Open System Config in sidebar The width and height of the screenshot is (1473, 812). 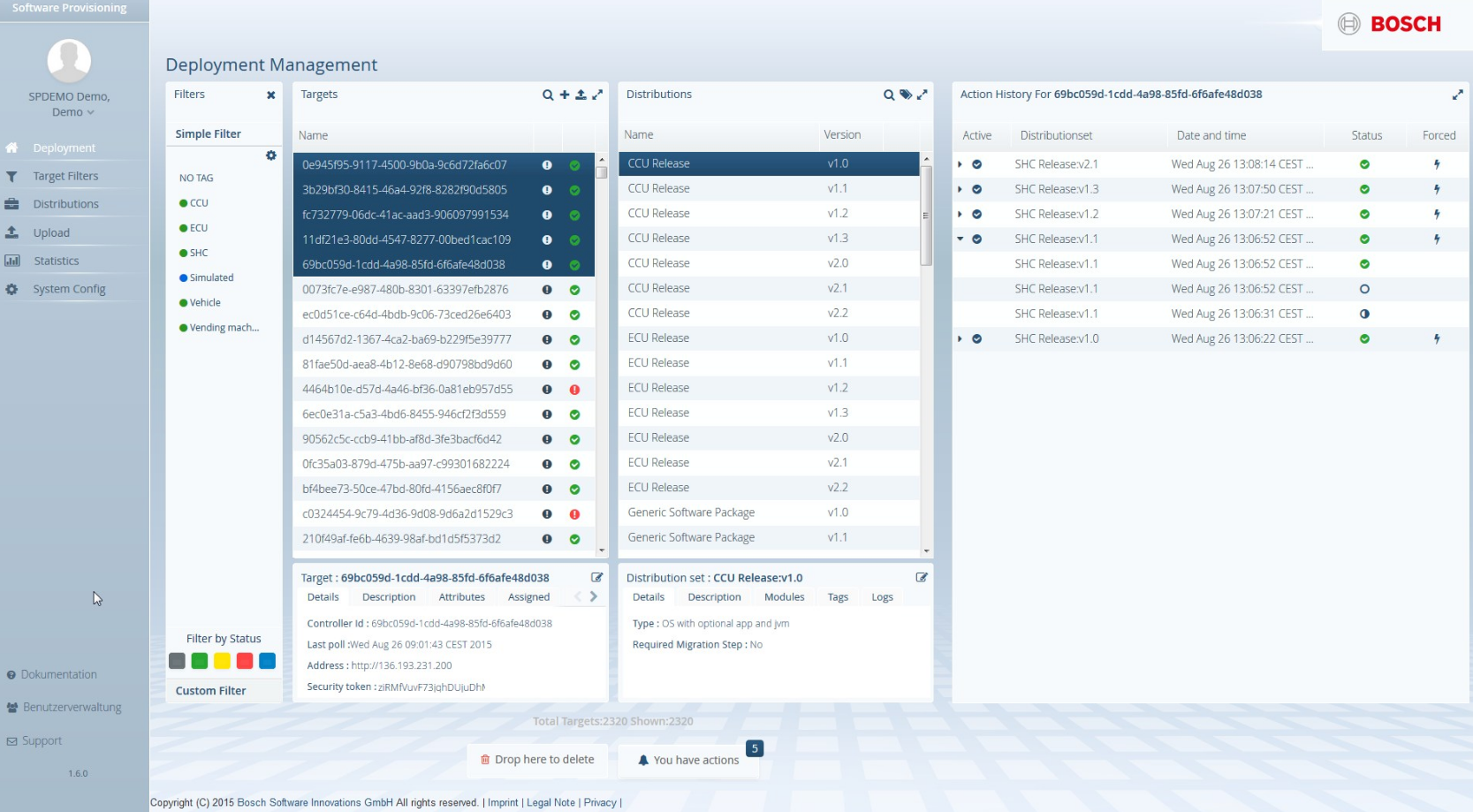(69, 290)
